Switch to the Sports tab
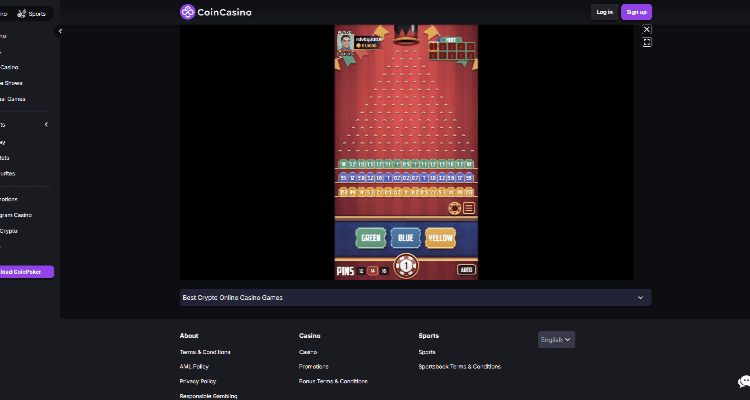 tap(32, 14)
